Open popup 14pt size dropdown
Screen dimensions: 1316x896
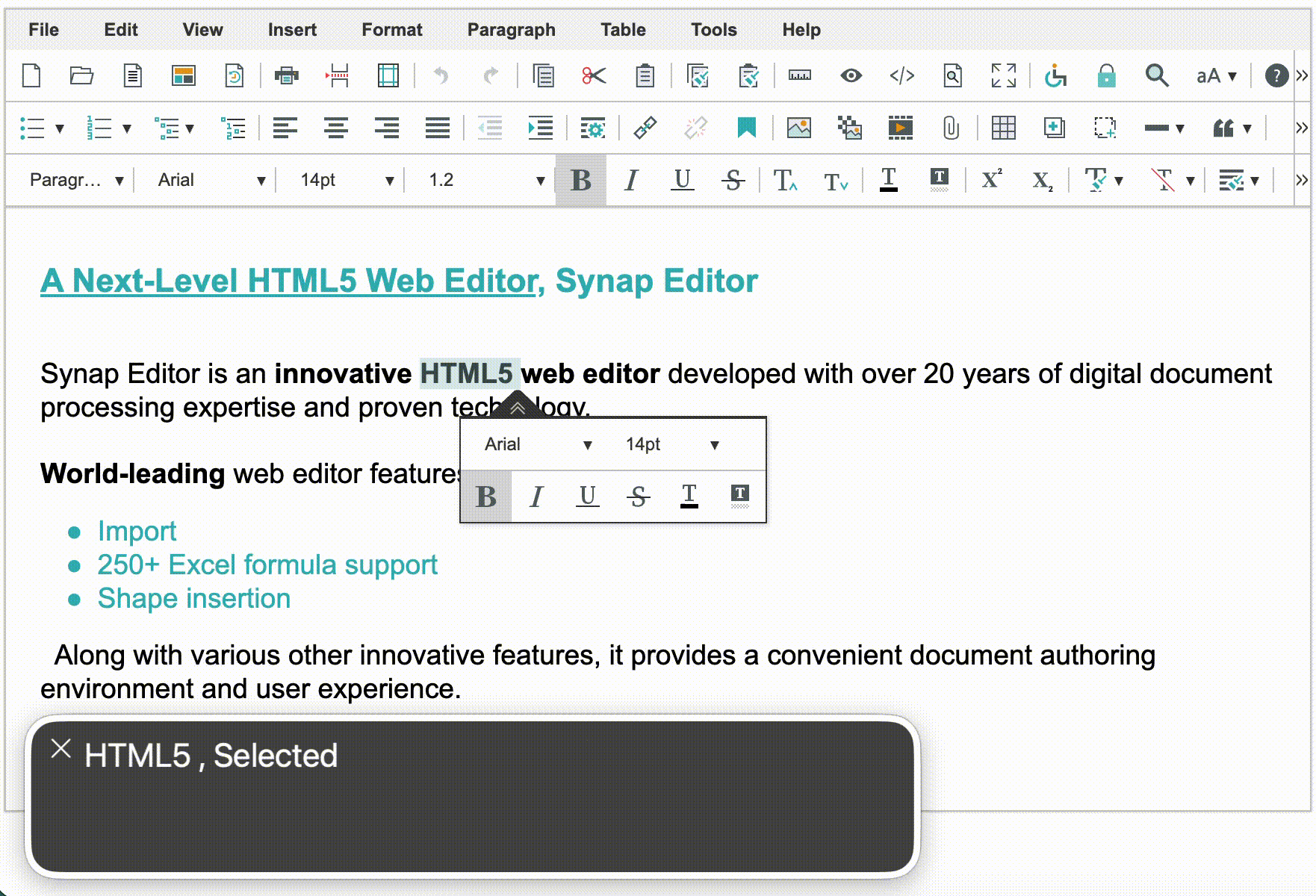(672, 444)
